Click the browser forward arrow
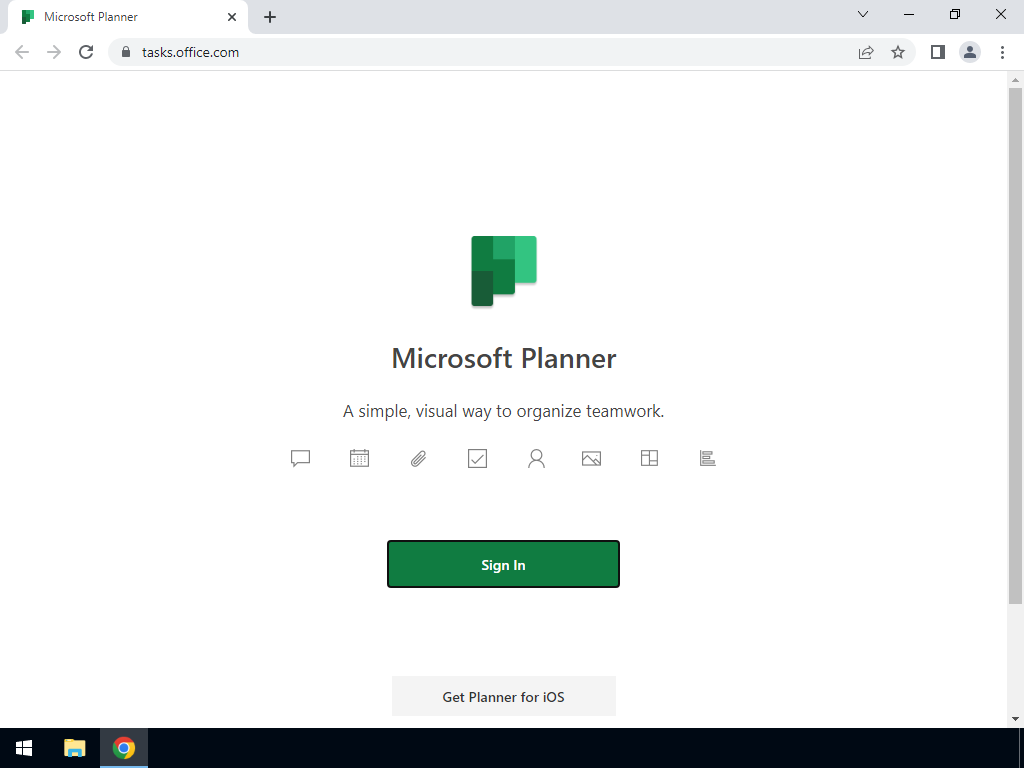The width and height of the screenshot is (1024, 768). point(54,52)
